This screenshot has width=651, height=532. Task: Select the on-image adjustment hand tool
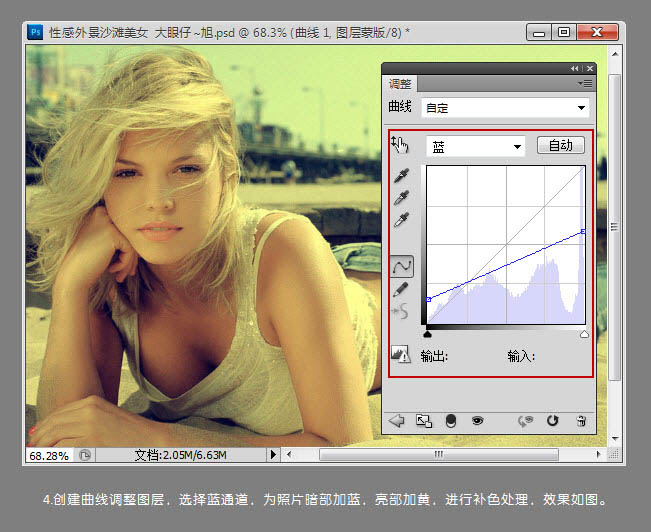400,145
